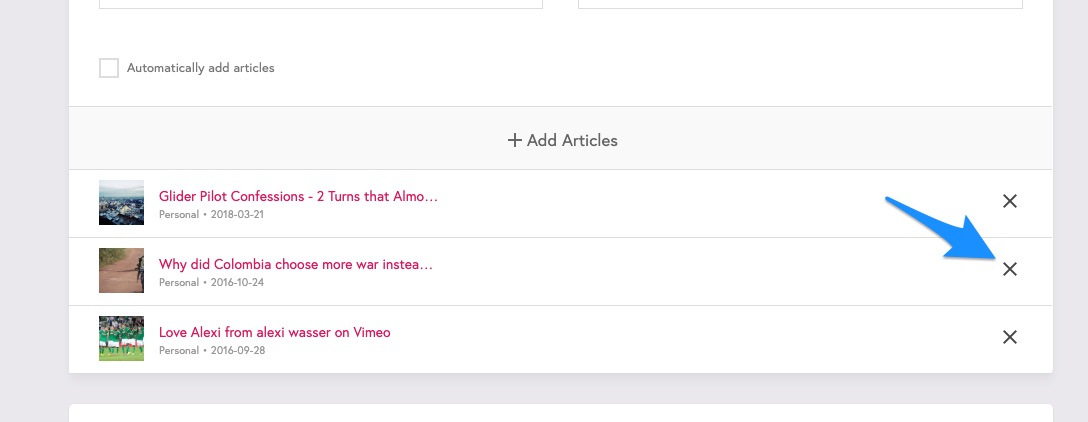Click the 2016-09-28 date text
The width and height of the screenshot is (1088, 422).
(238, 351)
